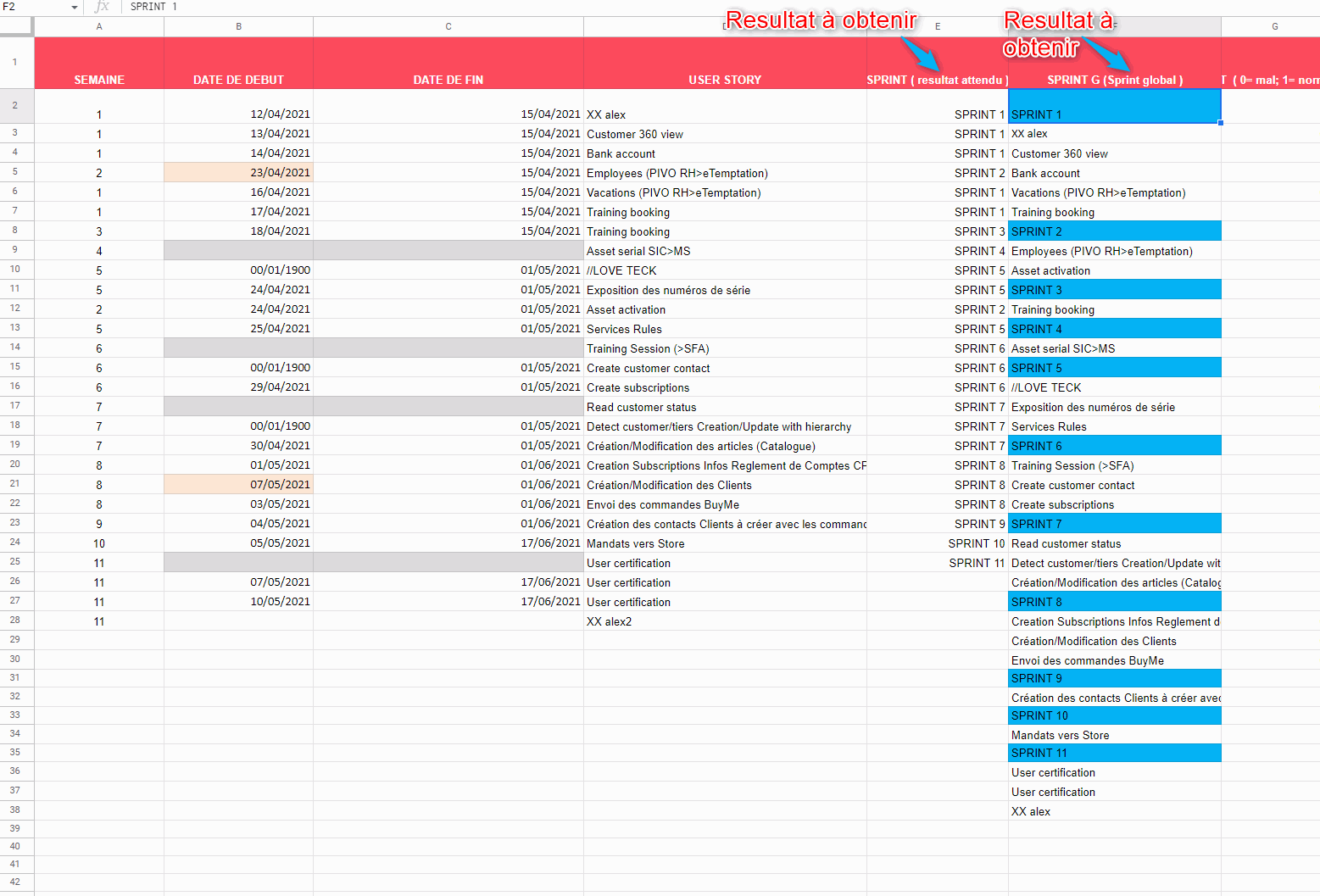Select the start date 30/04/2021
This screenshot has height=896, width=1320.
[238, 445]
